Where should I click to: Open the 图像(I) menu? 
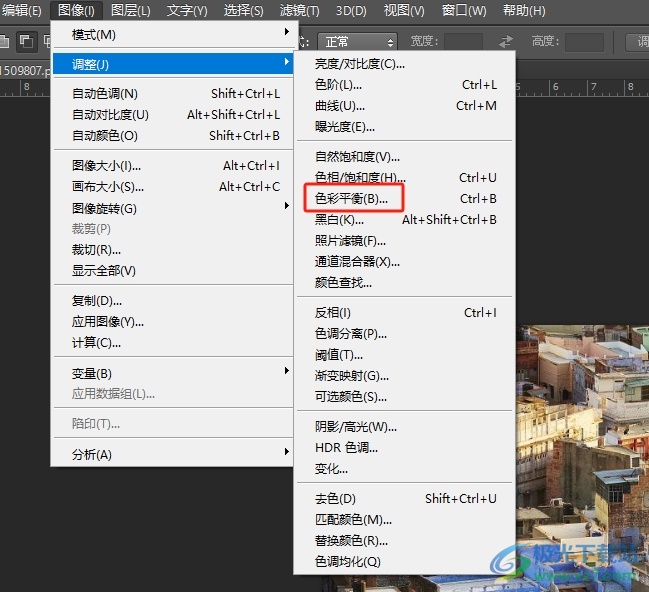pyautogui.click(x=76, y=10)
